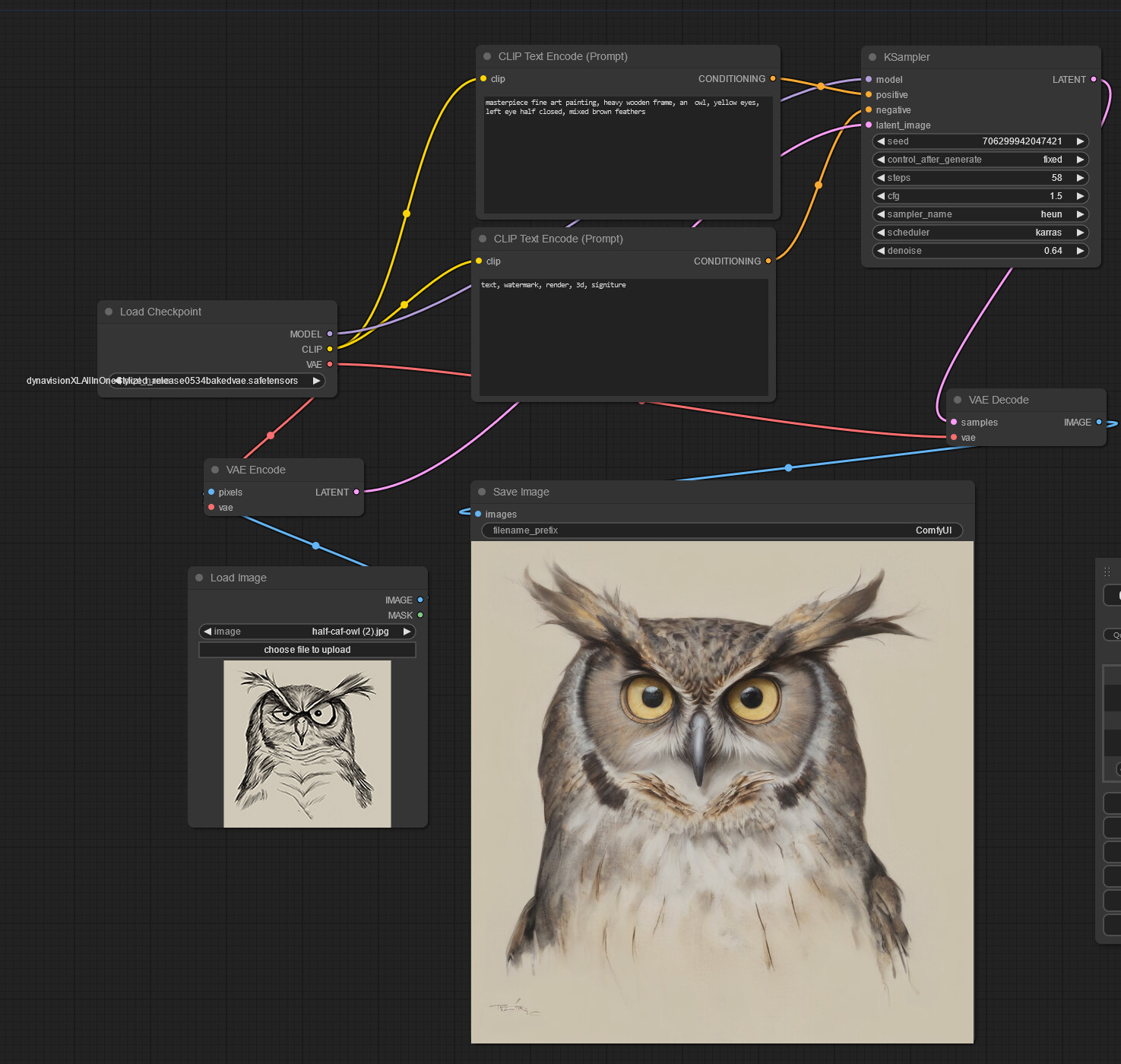Click the denoise 0.64 value slider
Image resolution: width=1121 pixels, height=1064 pixels.
[x=980, y=251]
